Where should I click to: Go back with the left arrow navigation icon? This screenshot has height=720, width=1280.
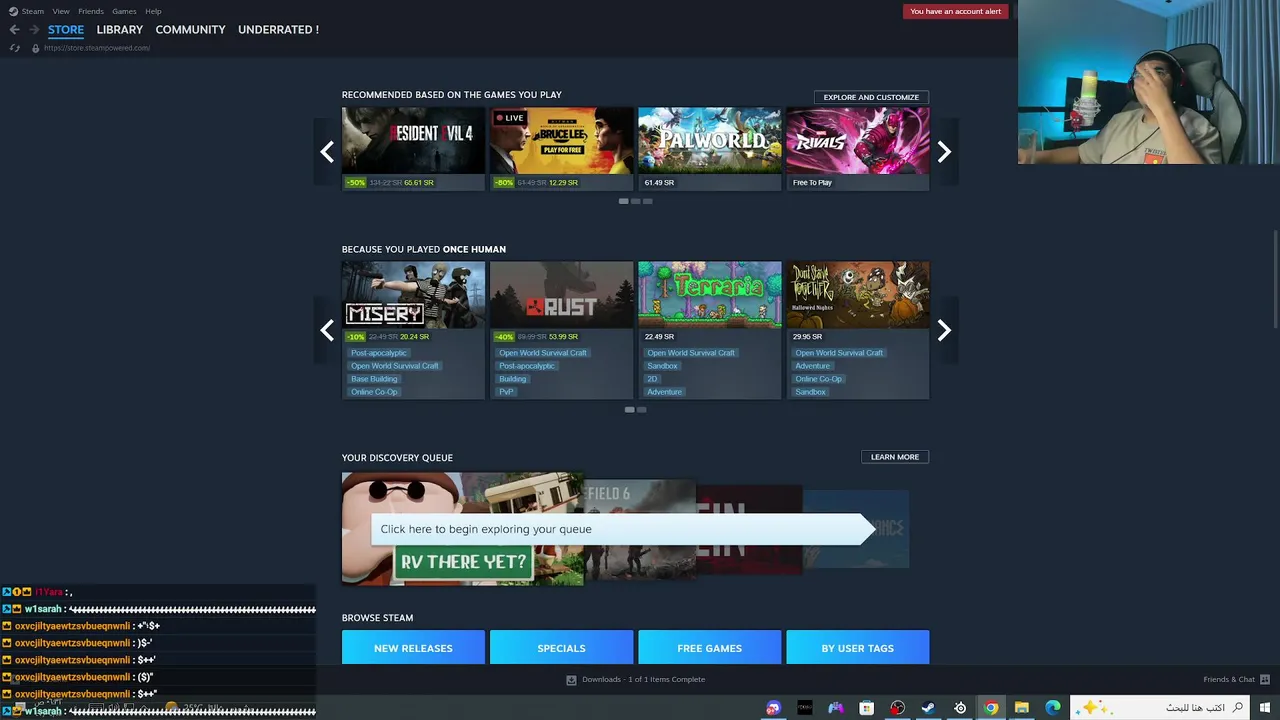click(x=14, y=30)
